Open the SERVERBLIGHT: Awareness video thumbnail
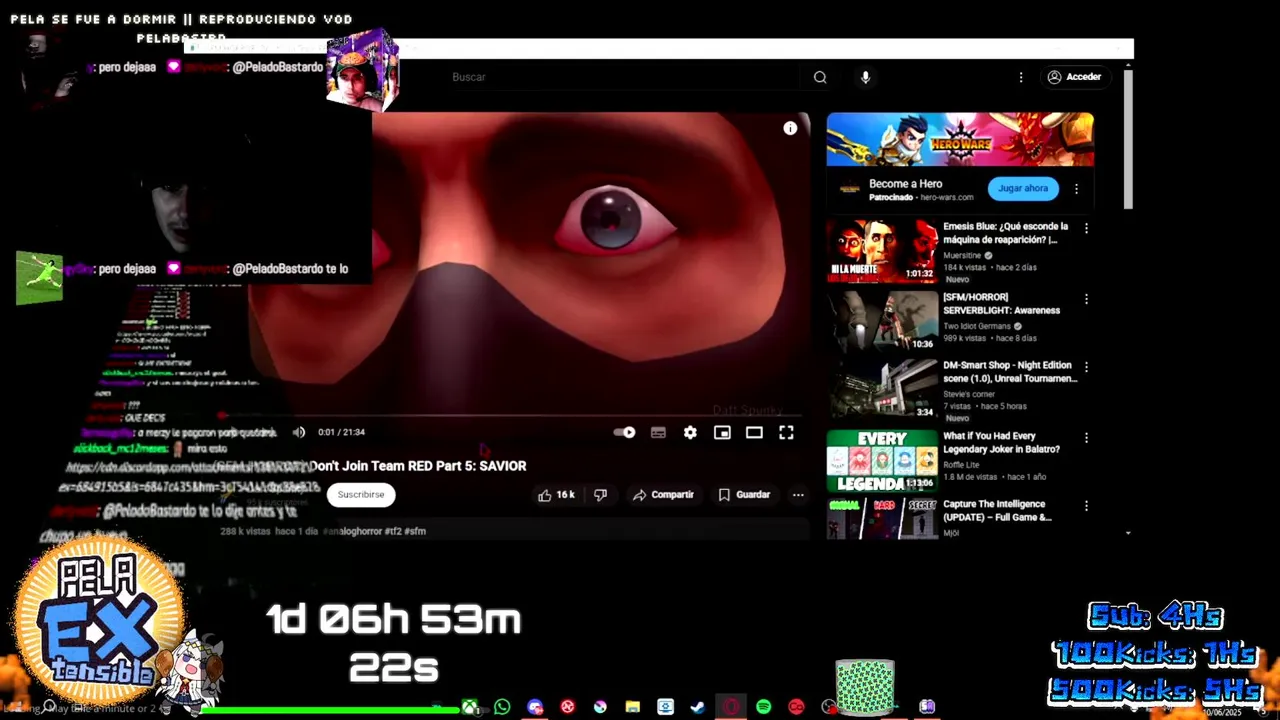The height and width of the screenshot is (720, 1280). 882,320
